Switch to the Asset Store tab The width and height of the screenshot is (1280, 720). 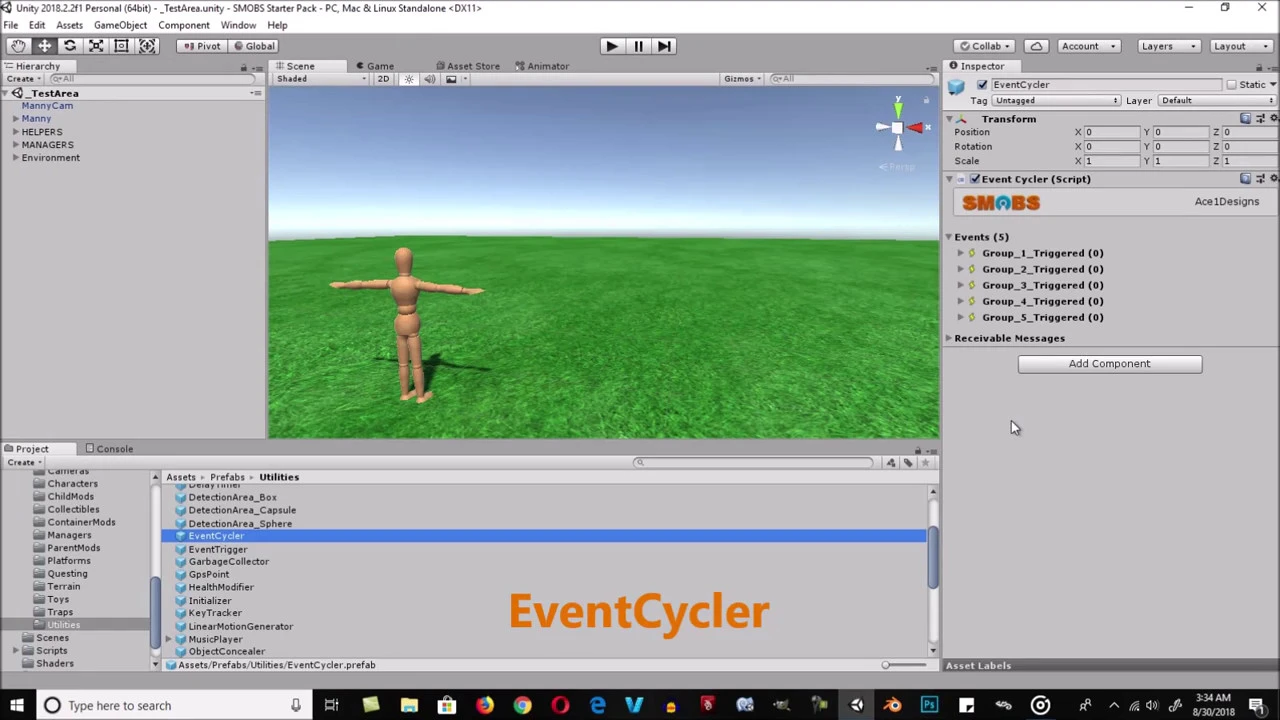[467, 67]
